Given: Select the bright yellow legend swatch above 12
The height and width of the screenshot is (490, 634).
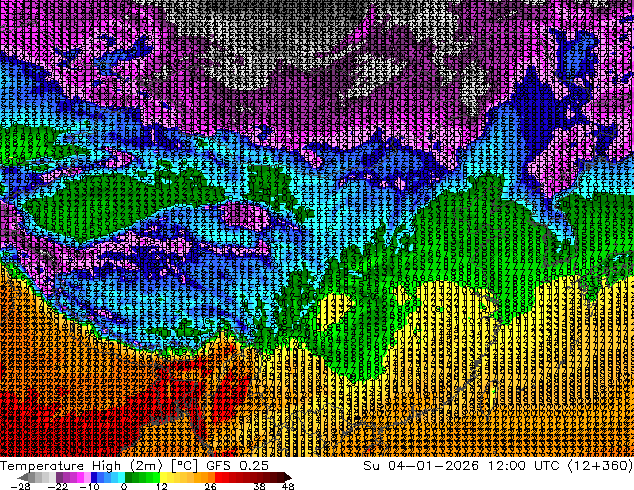Looking at the screenshot, I should click(163, 477).
